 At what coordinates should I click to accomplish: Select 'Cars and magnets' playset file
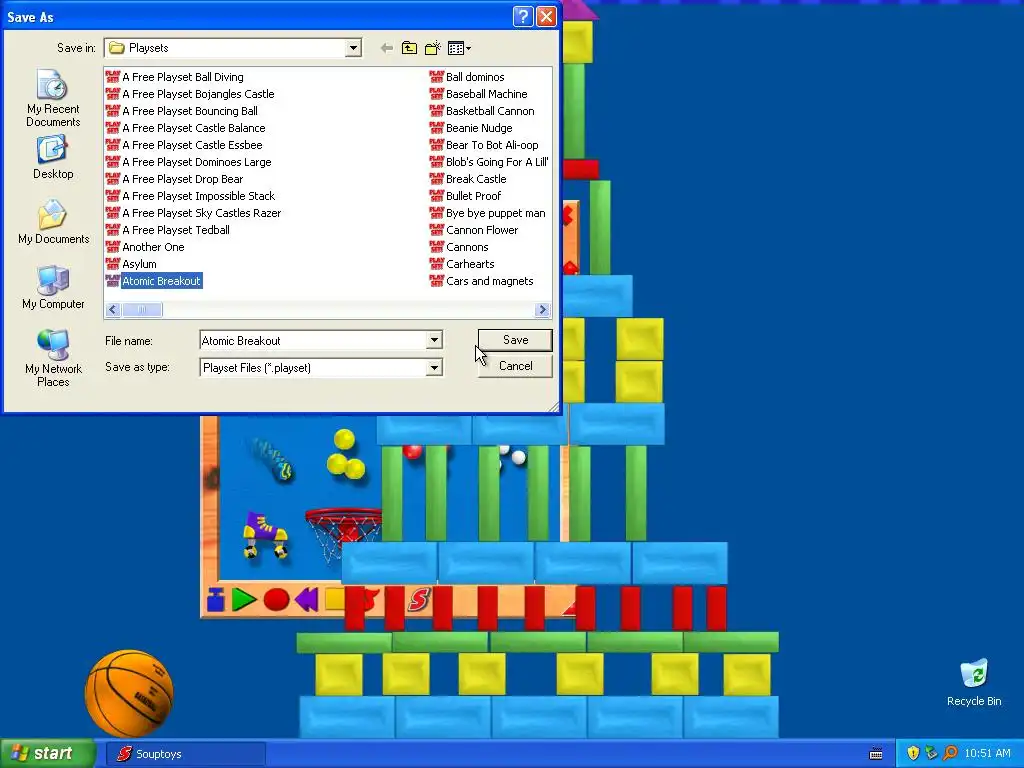482,281
